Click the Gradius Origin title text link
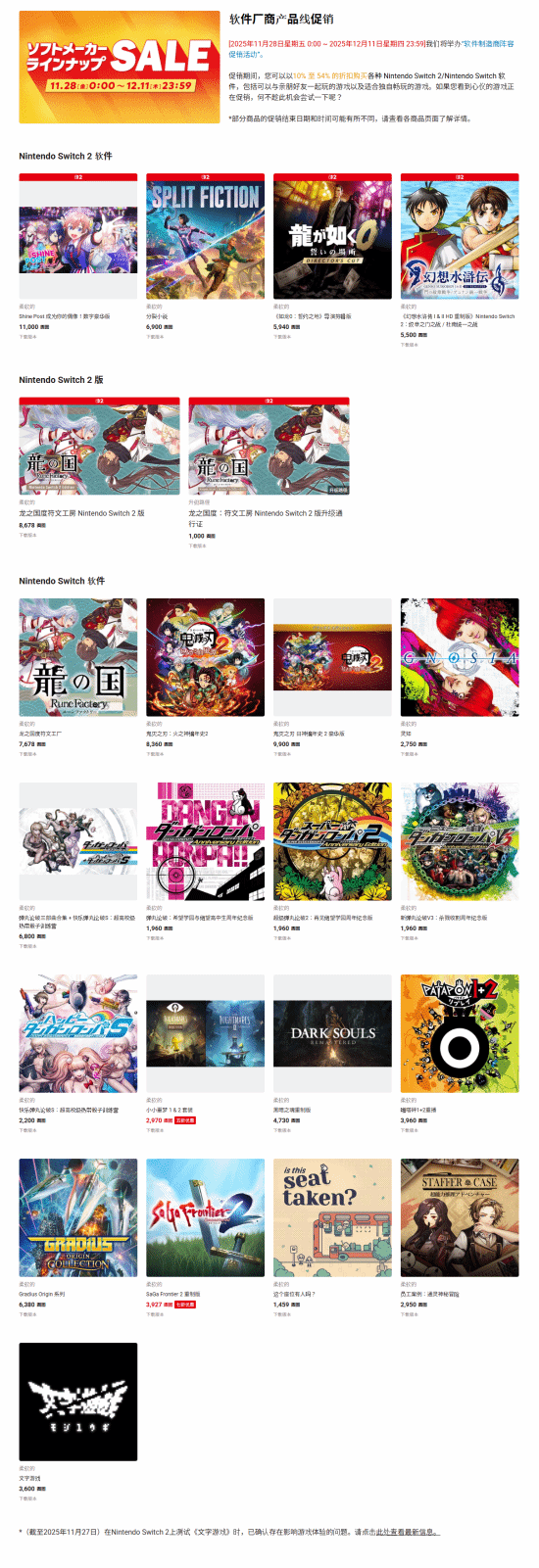This screenshot has width=539, height=1568. (42, 1294)
